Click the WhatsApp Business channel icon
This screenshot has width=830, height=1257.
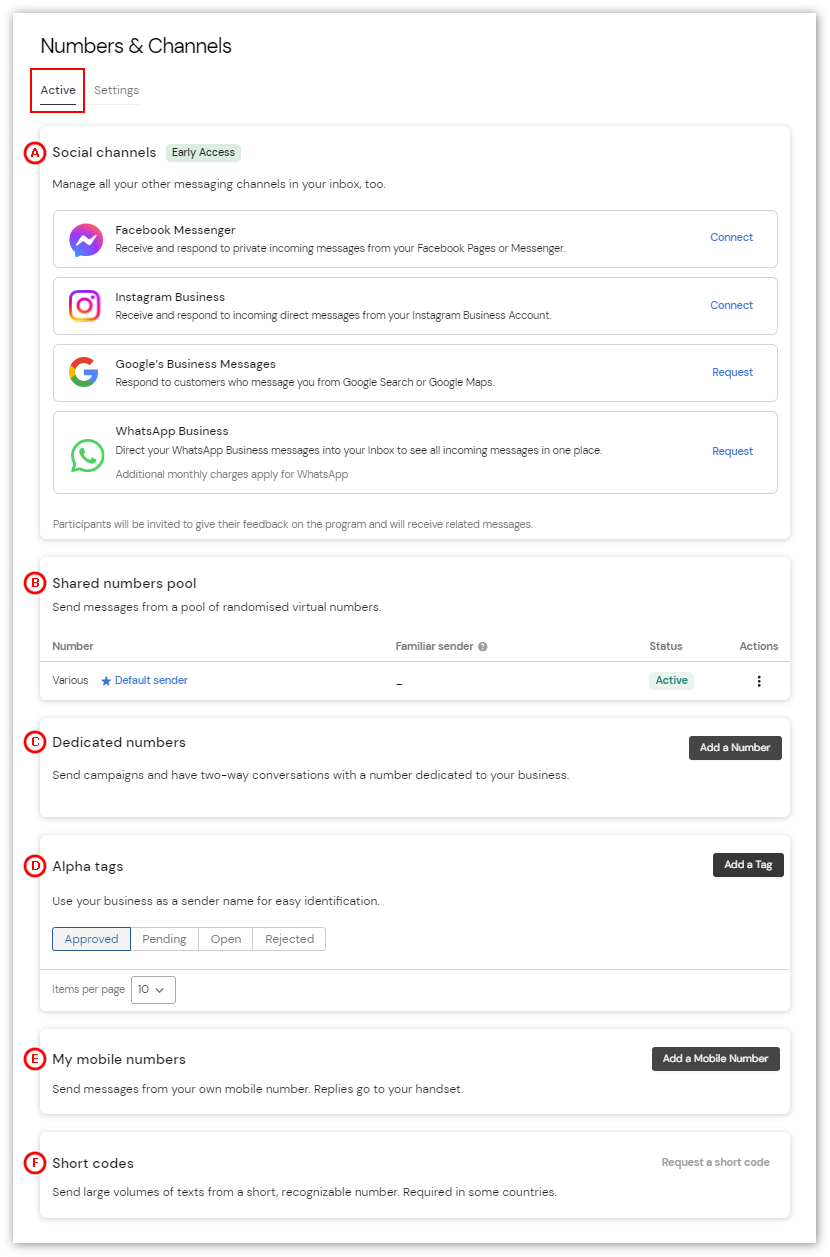86,454
